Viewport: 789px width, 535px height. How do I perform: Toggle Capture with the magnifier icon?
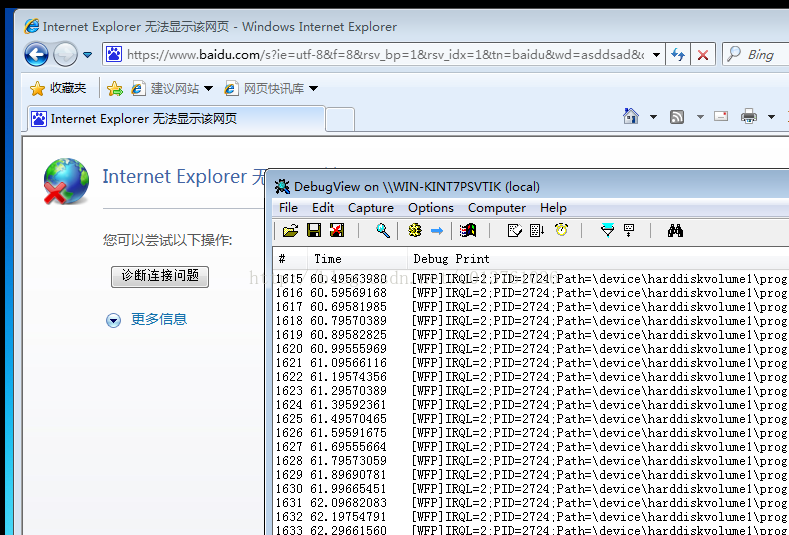pos(383,231)
